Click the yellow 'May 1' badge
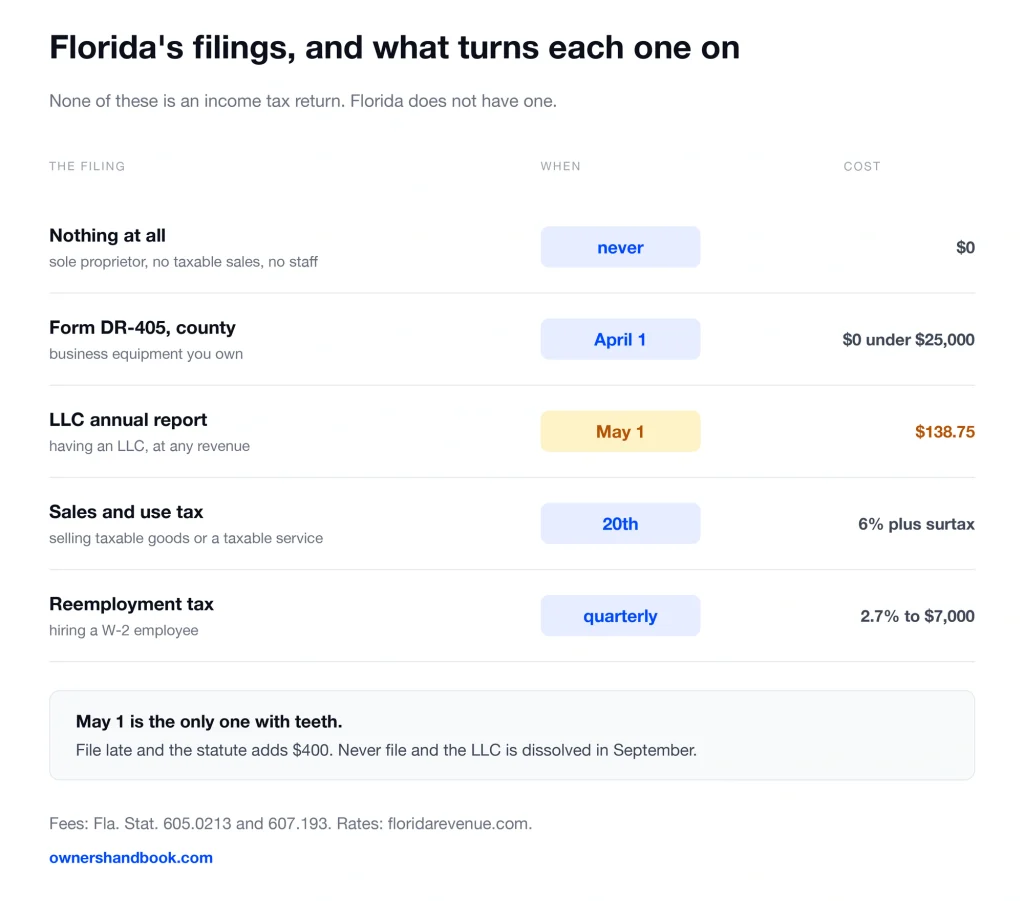Screen dimensions: 1024x901 (x=620, y=431)
